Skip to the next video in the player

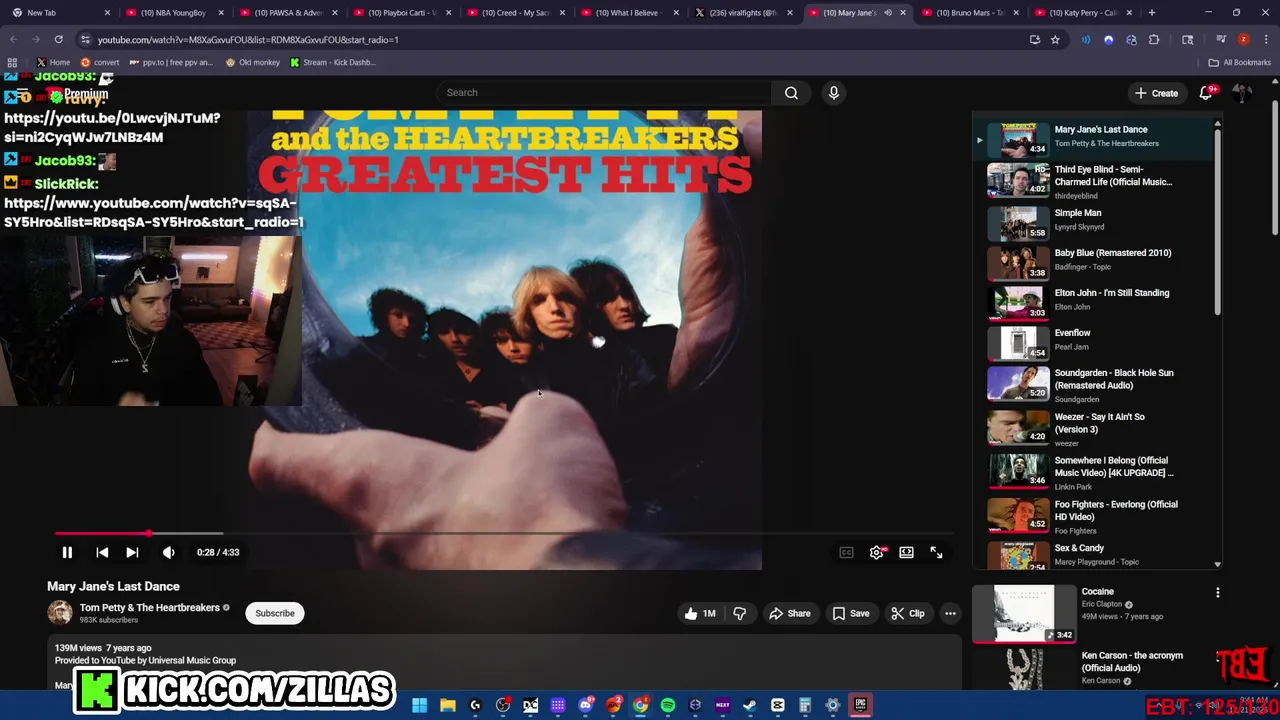(132, 552)
